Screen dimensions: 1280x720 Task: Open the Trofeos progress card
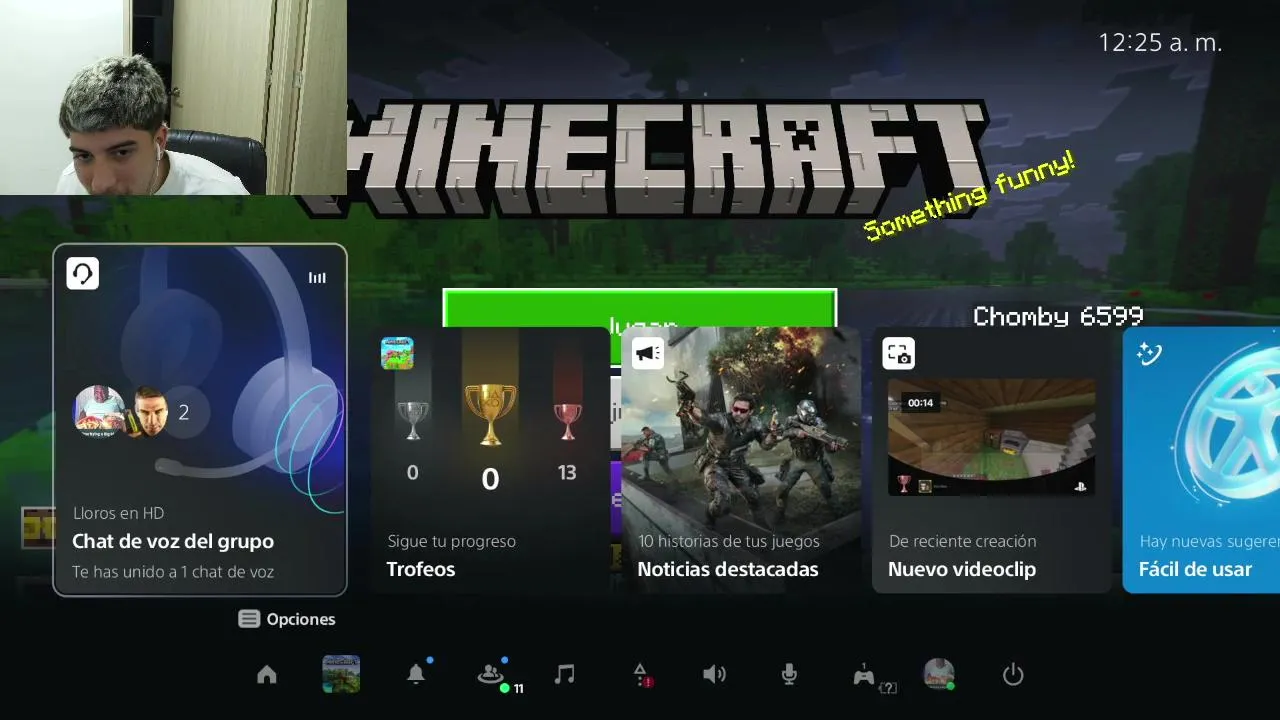(490, 460)
